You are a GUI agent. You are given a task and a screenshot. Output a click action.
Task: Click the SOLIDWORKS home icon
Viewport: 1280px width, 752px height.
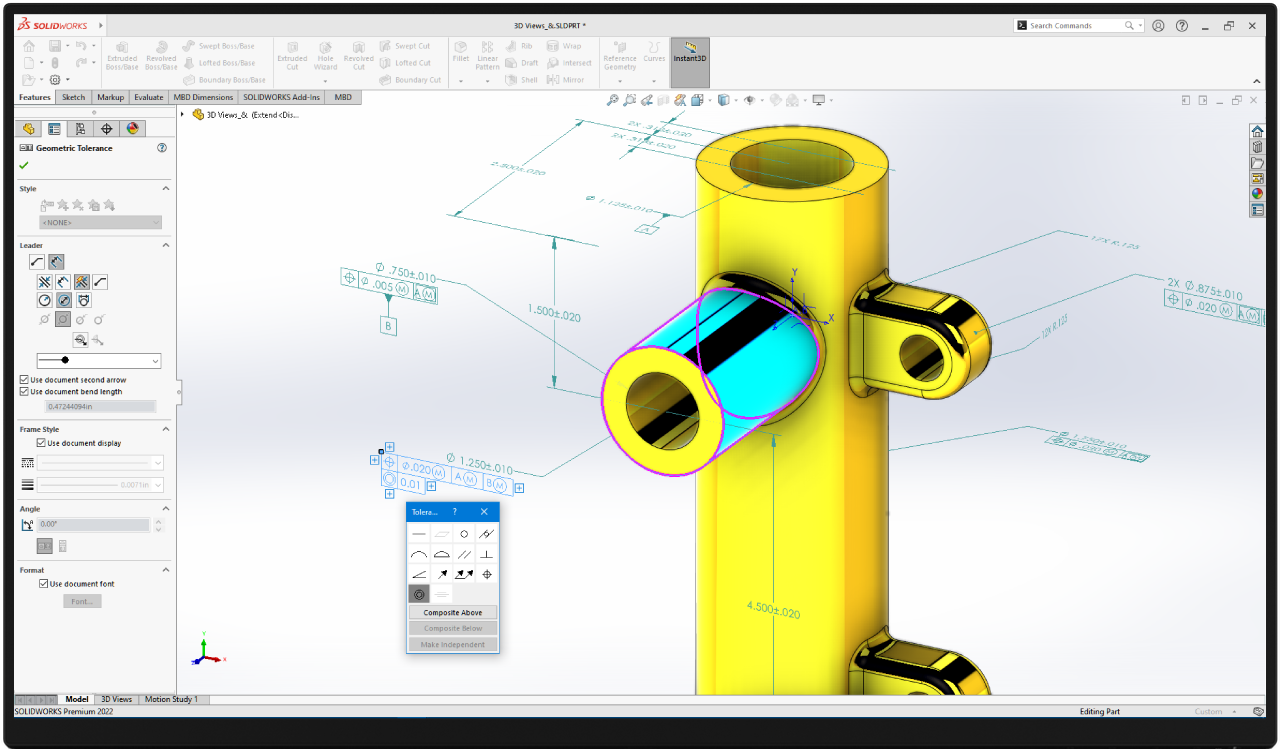point(31,45)
